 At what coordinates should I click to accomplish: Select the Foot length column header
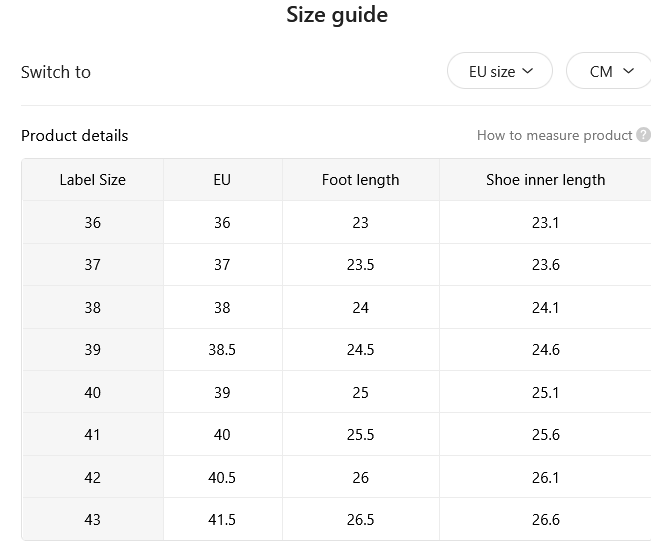coord(360,180)
